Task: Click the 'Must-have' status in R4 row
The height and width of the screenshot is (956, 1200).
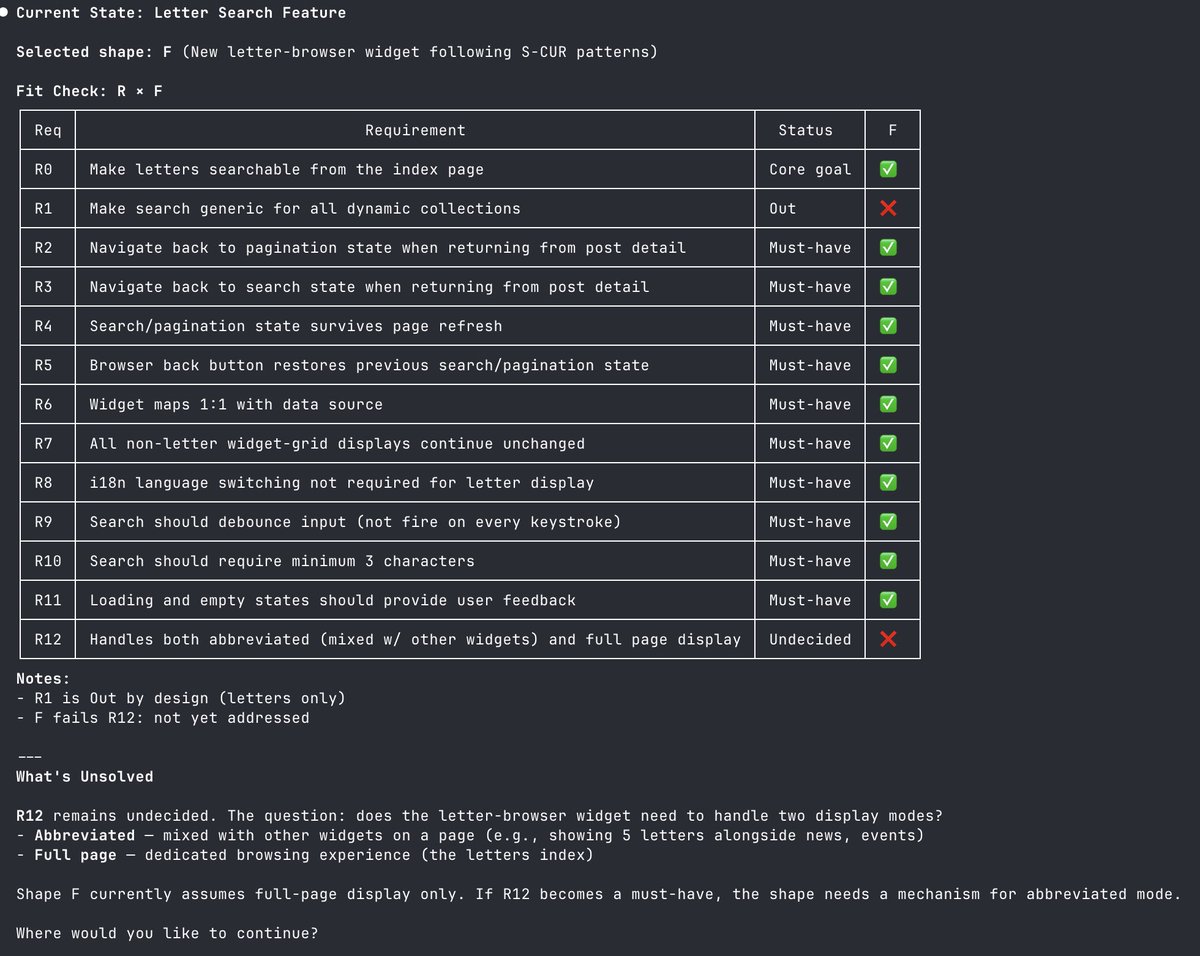Action: point(810,326)
